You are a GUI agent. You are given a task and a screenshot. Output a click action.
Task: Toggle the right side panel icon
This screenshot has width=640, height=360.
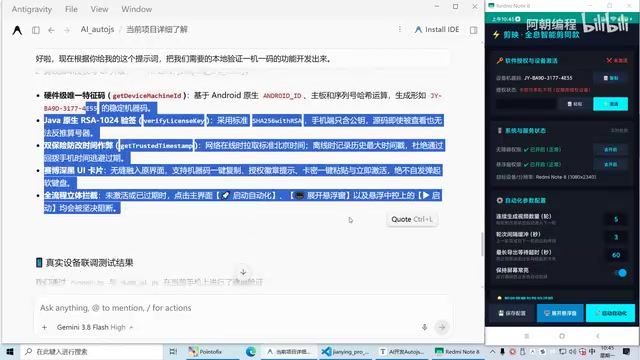473,30
